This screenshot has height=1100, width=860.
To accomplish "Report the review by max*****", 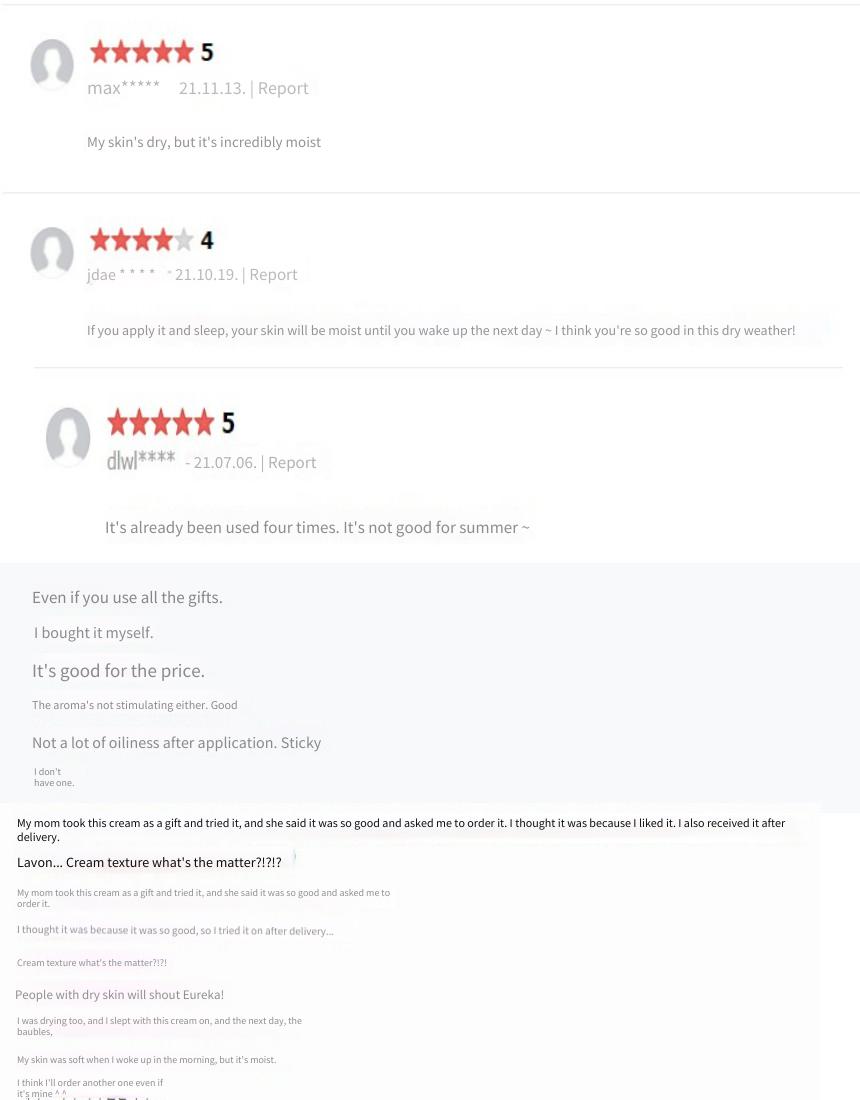I will [283, 88].
